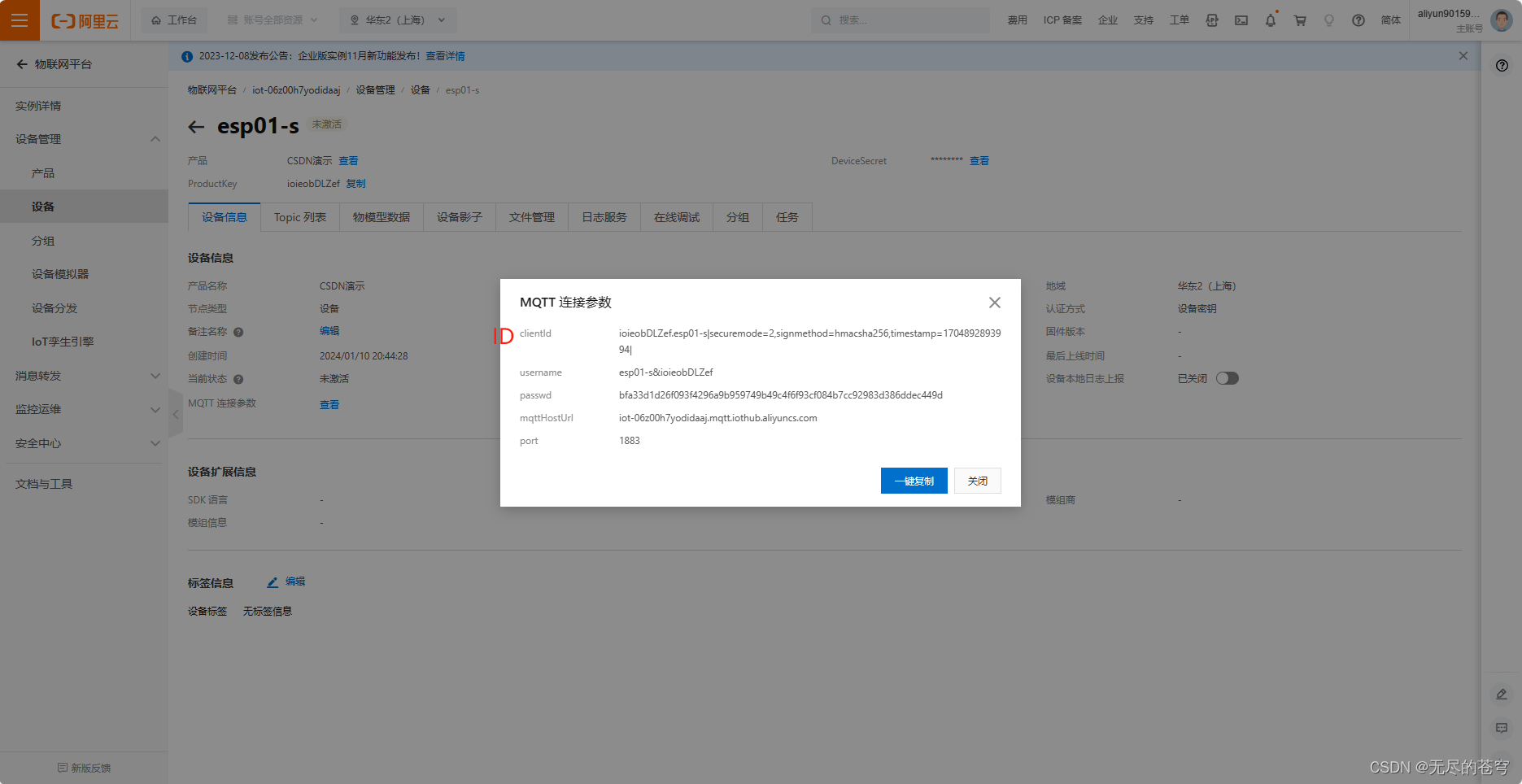Open the 企业 menu
1522x784 pixels.
[x=1107, y=20]
